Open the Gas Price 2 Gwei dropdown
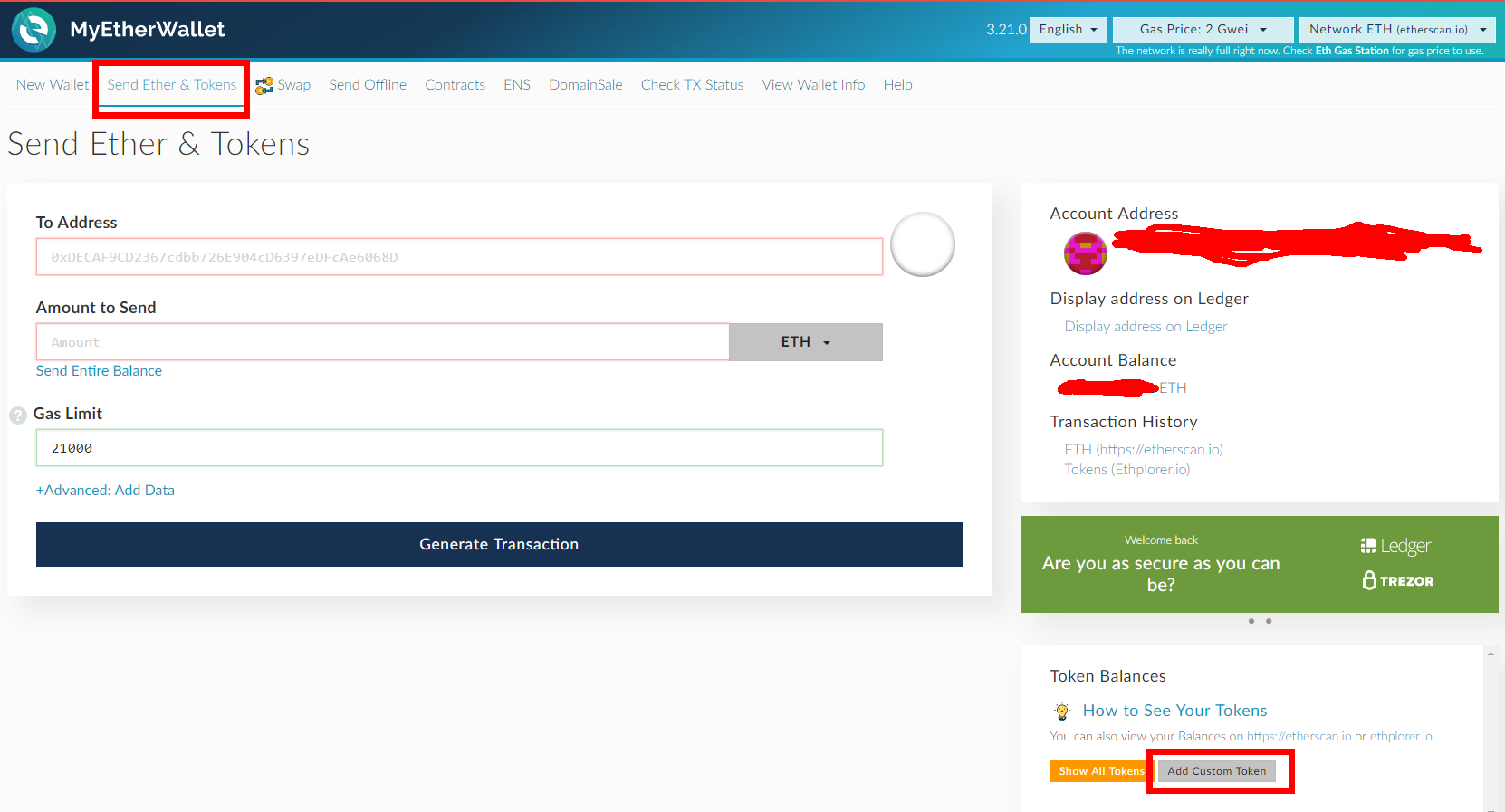Screen dimensions: 1505x812 coord(1203,30)
